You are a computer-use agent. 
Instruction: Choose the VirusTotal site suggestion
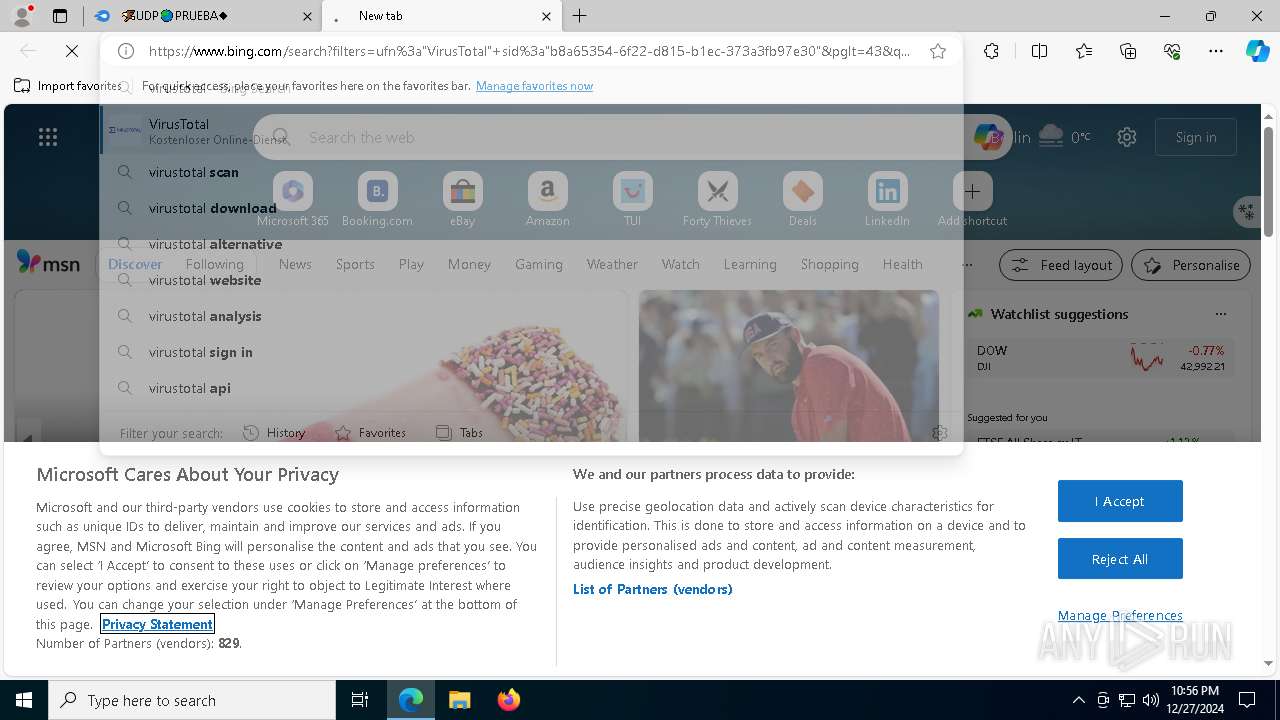pos(530,131)
